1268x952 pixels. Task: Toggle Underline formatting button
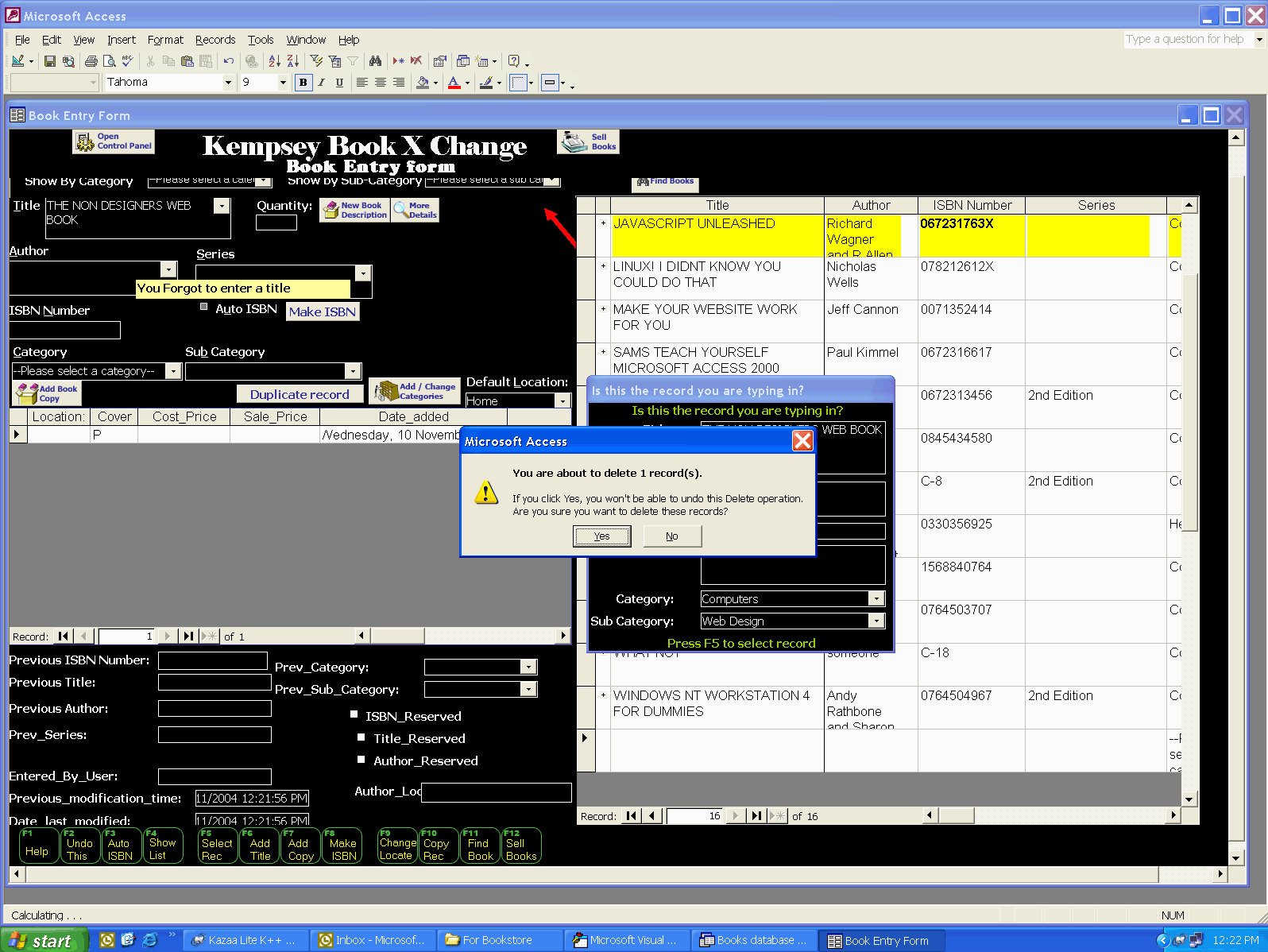pyautogui.click(x=339, y=82)
